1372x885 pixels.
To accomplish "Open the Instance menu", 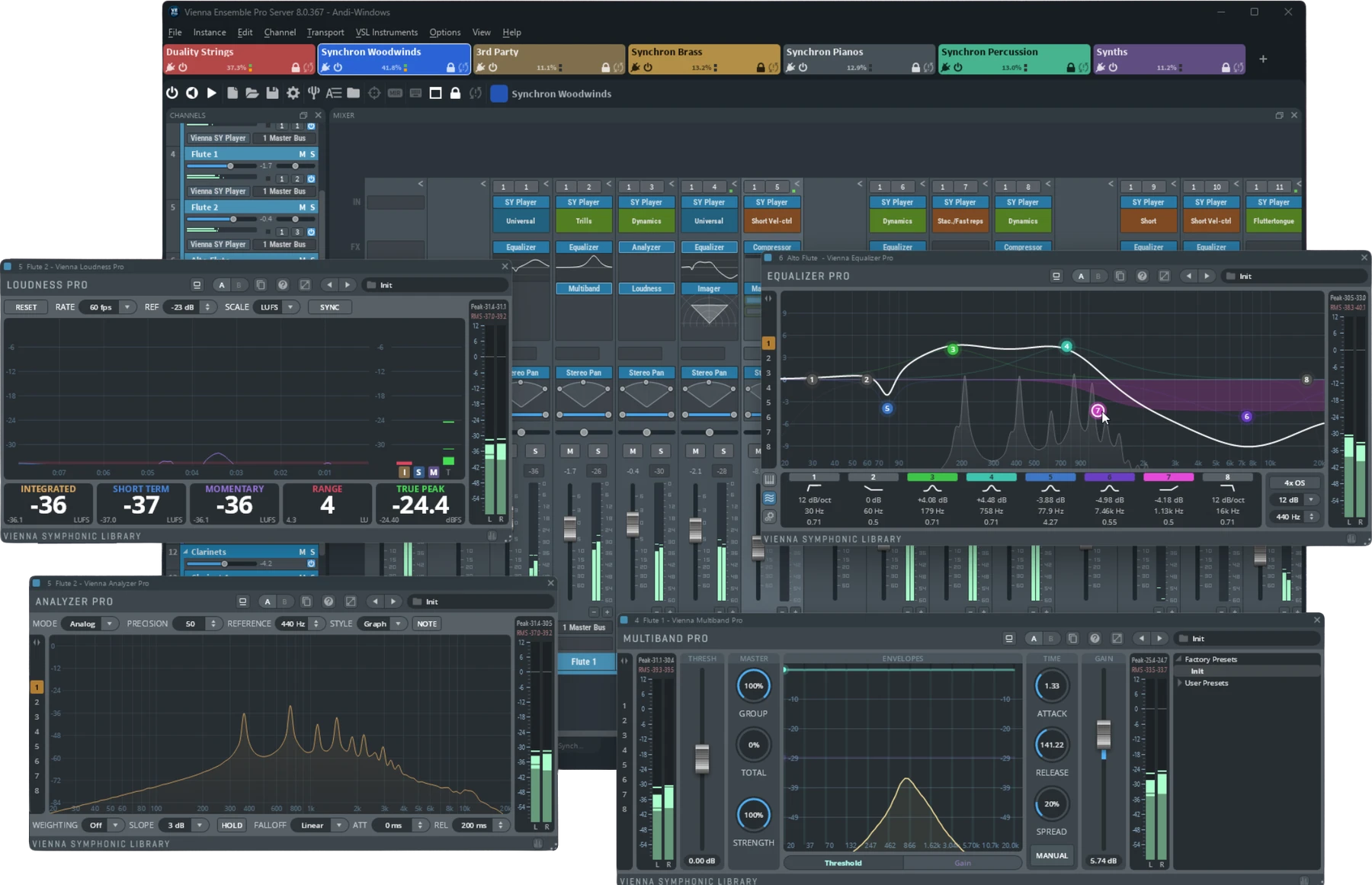I will coord(210,32).
